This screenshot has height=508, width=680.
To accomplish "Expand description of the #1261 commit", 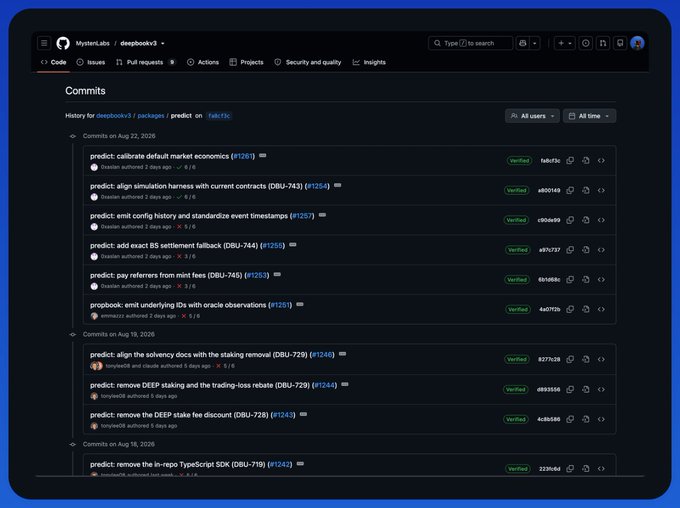I will click(x=263, y=156).
